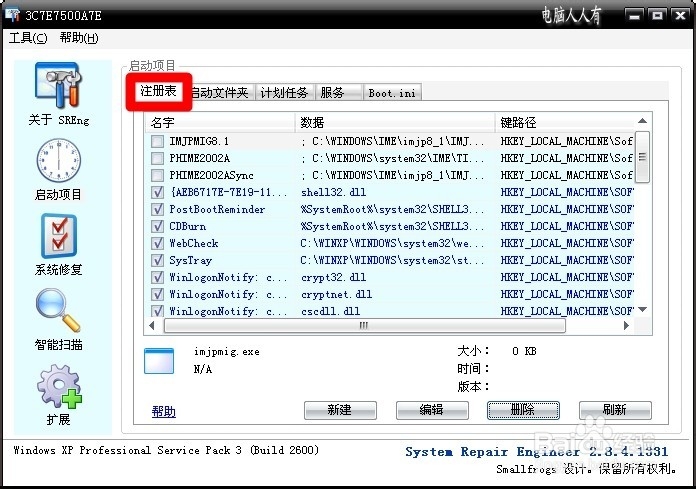Viewport: 696px width, 489px height.
Task: Open the 智能扫描 magnifier icon
Action: coord(58,310)
